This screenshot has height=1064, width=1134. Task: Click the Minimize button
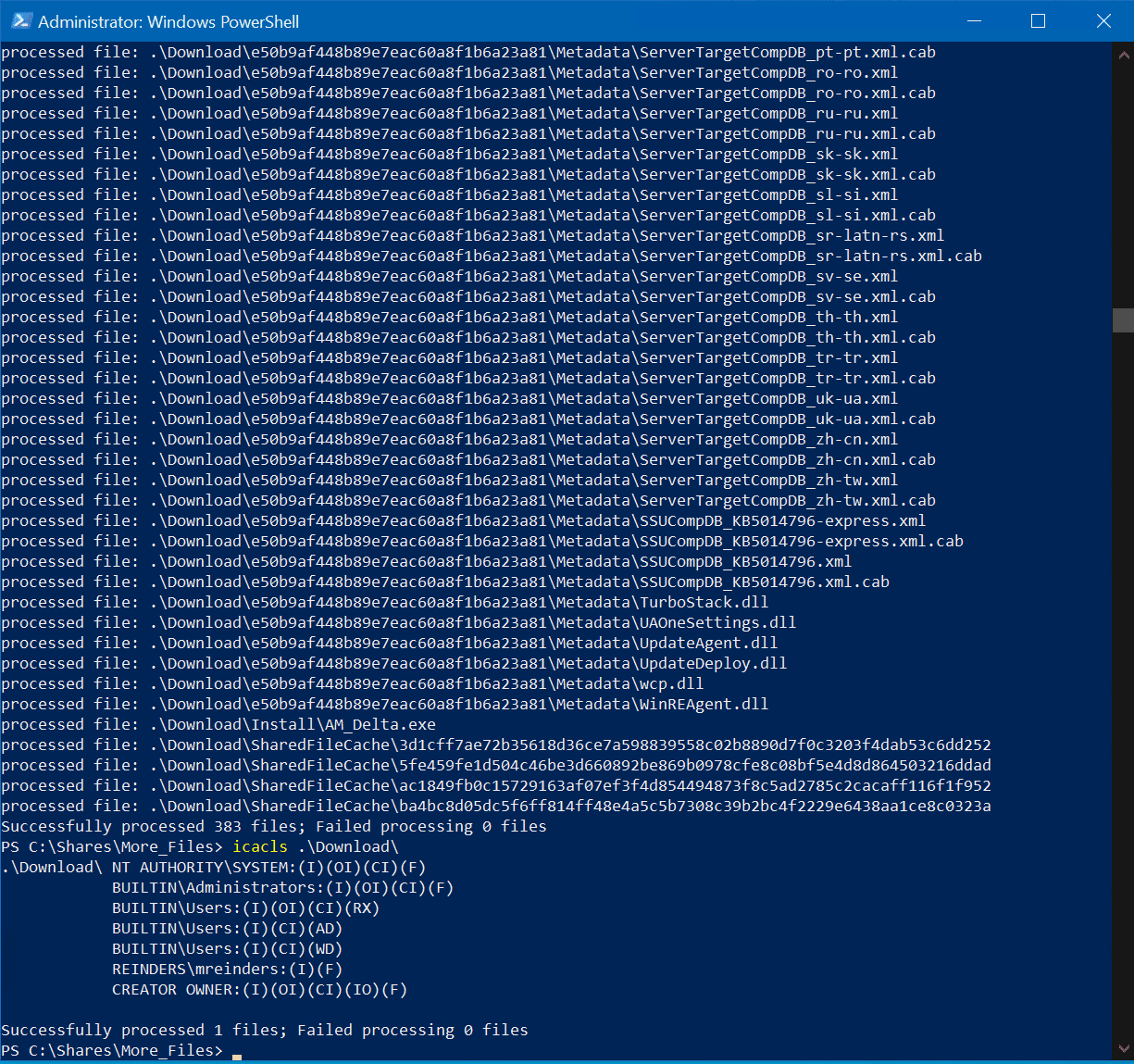click(973, 20)
